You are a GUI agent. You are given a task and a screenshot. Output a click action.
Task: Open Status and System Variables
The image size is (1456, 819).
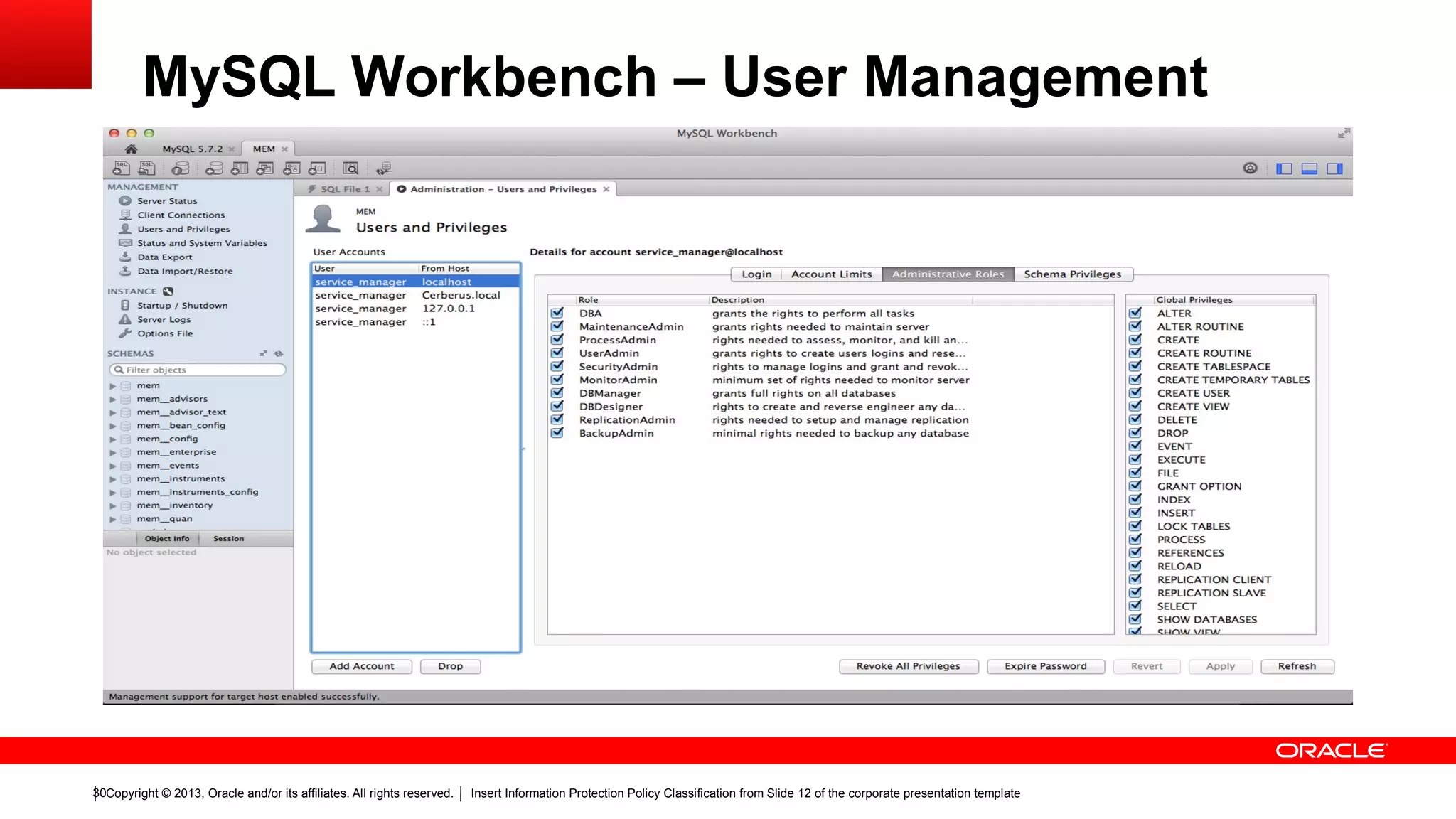pyautogui.click(x=202, y=243)
